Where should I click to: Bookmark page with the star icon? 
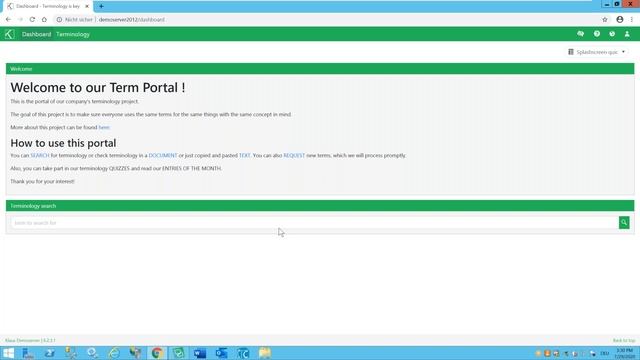[604, 20]
